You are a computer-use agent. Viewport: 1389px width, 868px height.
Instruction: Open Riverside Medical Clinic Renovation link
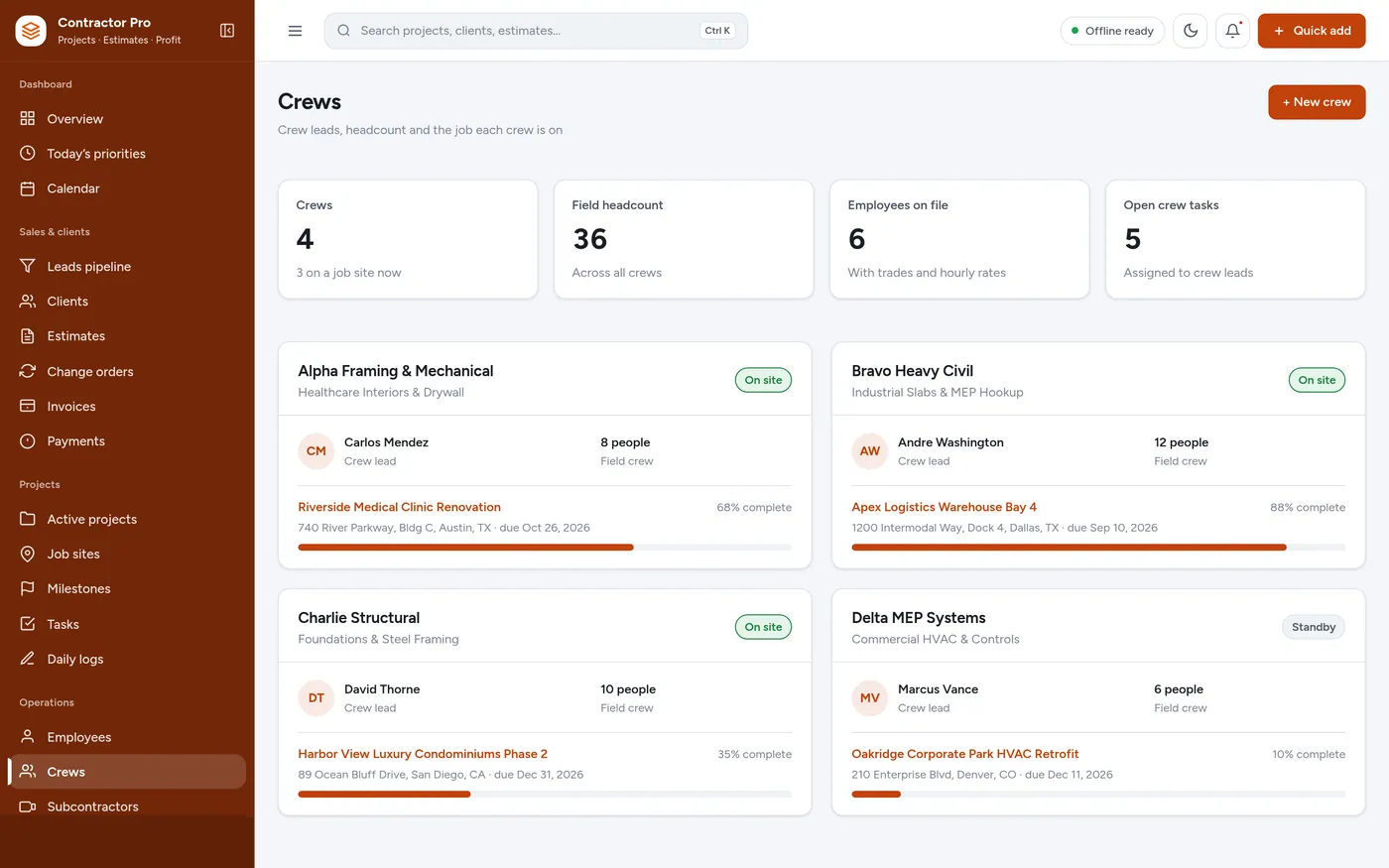[399, 507]
